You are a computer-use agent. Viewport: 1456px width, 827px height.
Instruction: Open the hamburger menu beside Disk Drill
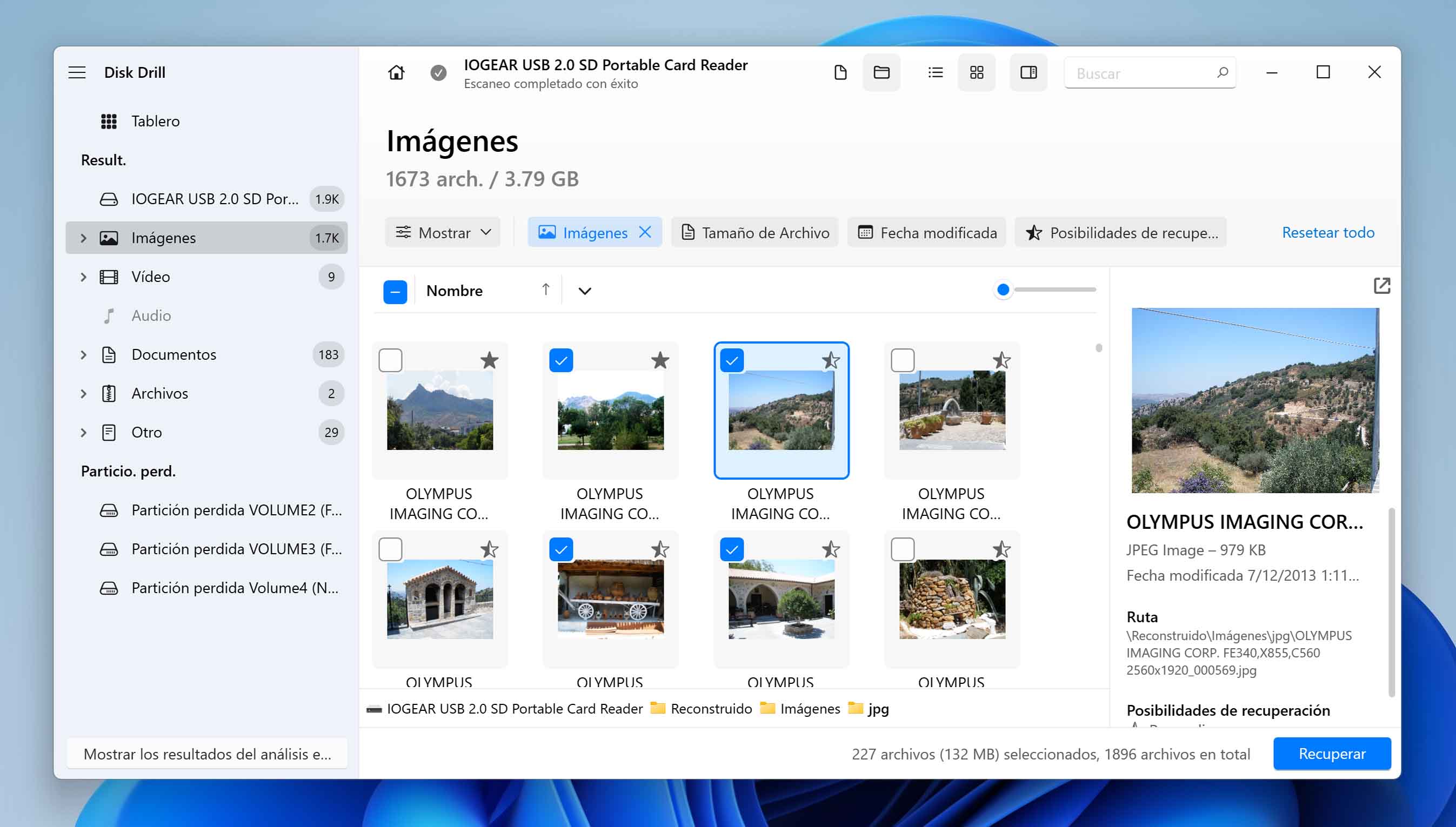(77, 72)
